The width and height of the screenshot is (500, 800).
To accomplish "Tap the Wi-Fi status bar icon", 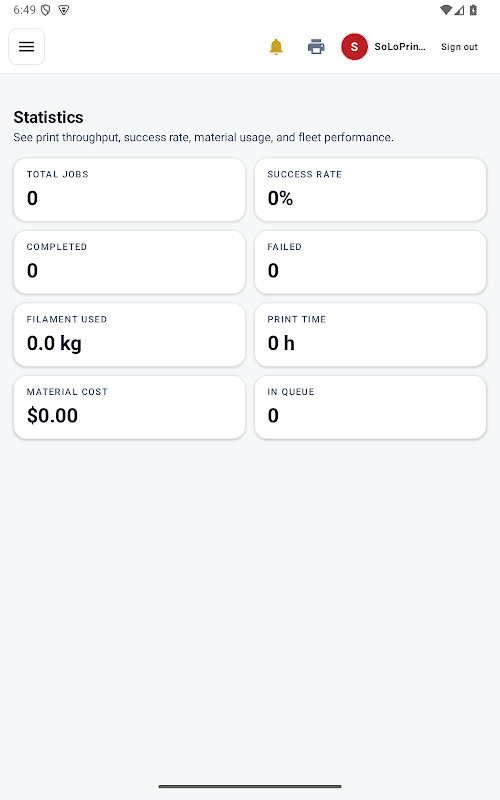I will (446, 10).
